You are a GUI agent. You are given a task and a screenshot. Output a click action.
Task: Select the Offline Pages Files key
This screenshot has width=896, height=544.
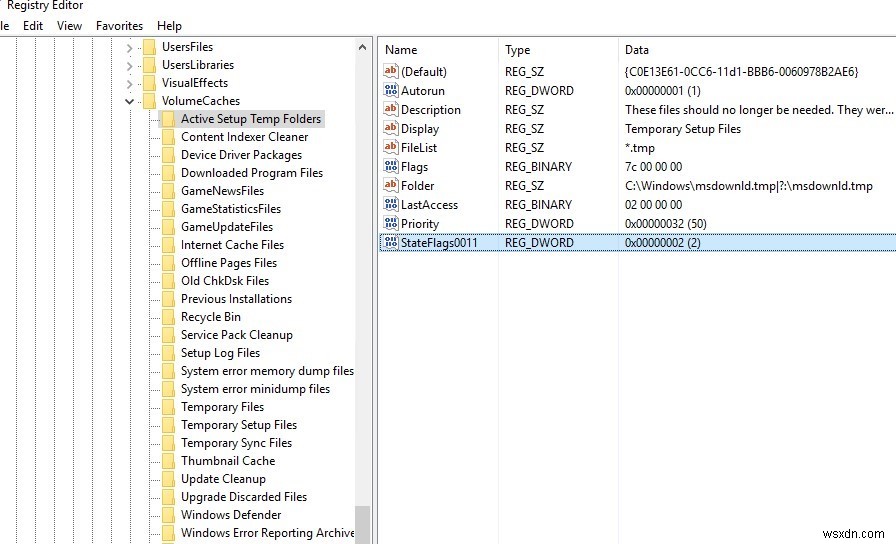pyautogui.click(x=229, y=263)
